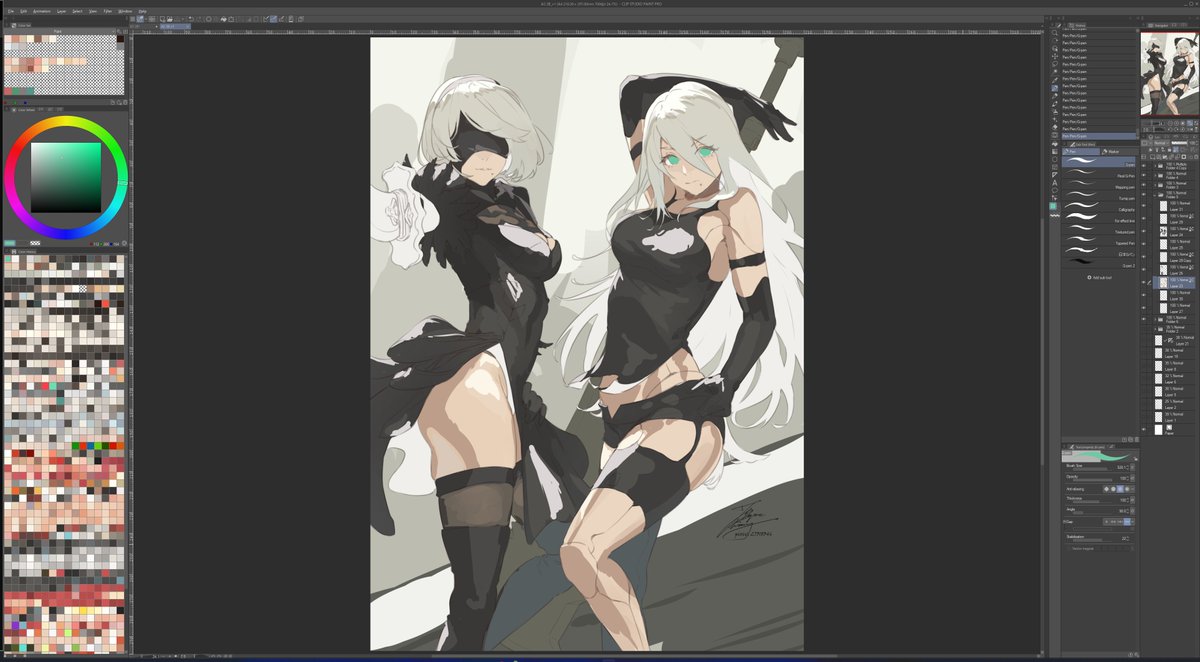Select the Airbrush tool
The height and width of the screenshot is (662, 1200).
tap(1054, 111)
